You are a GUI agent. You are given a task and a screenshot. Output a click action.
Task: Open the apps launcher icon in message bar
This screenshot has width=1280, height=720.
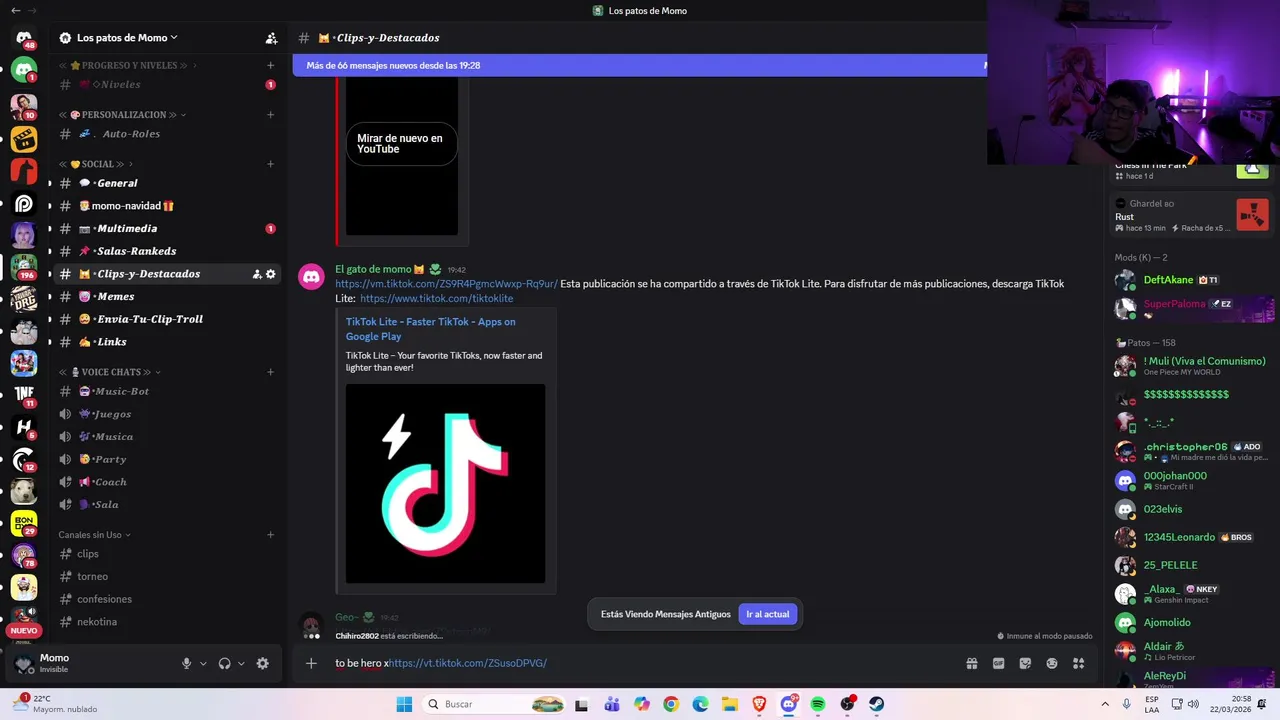[1079, 663]
